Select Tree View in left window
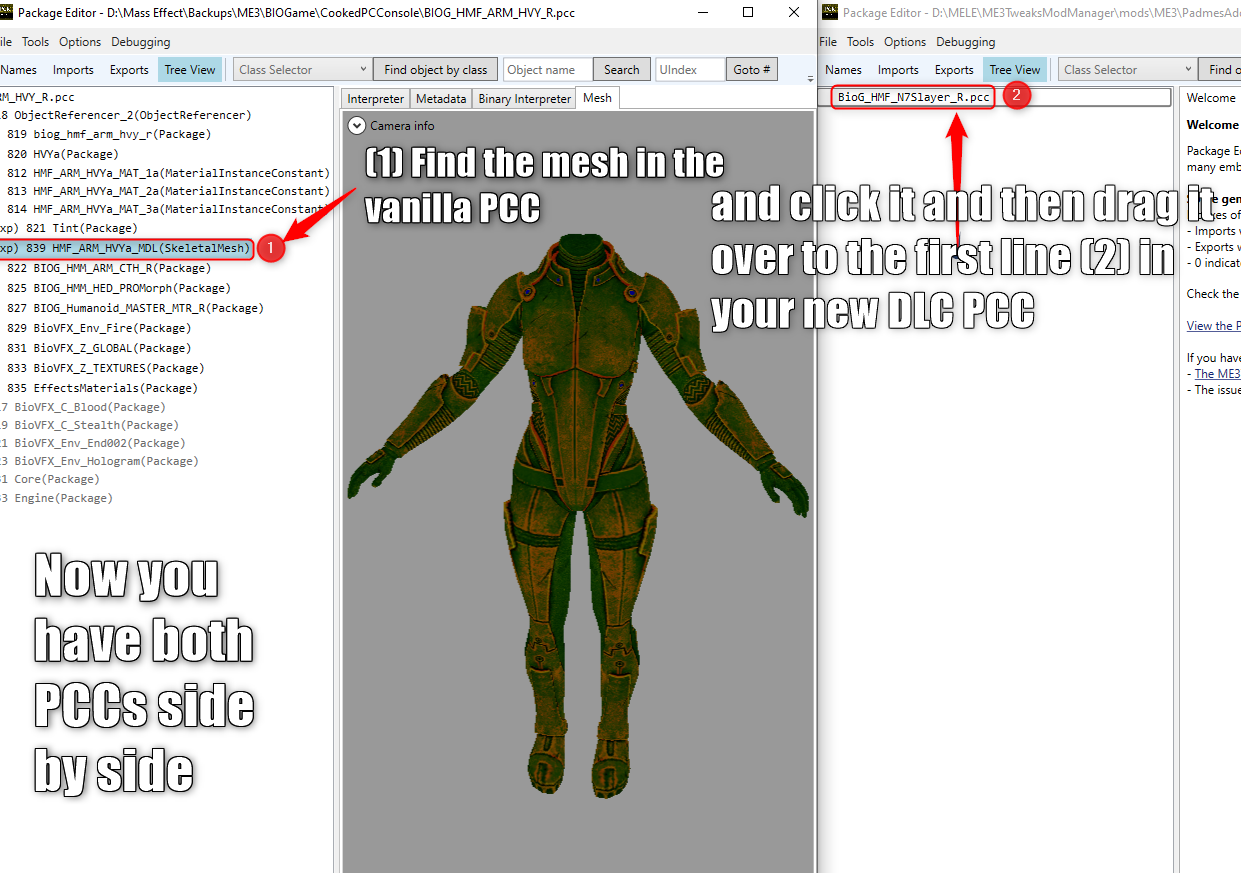This screenshot has width=1241, height=873. 190,70
